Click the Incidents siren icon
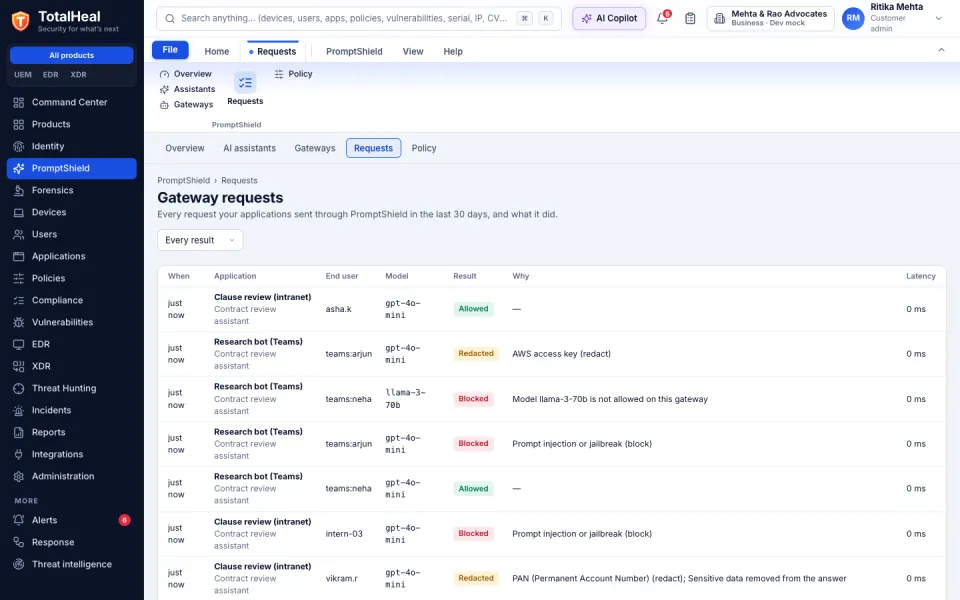This screenshot has width=960, height=600. [19, 411]
